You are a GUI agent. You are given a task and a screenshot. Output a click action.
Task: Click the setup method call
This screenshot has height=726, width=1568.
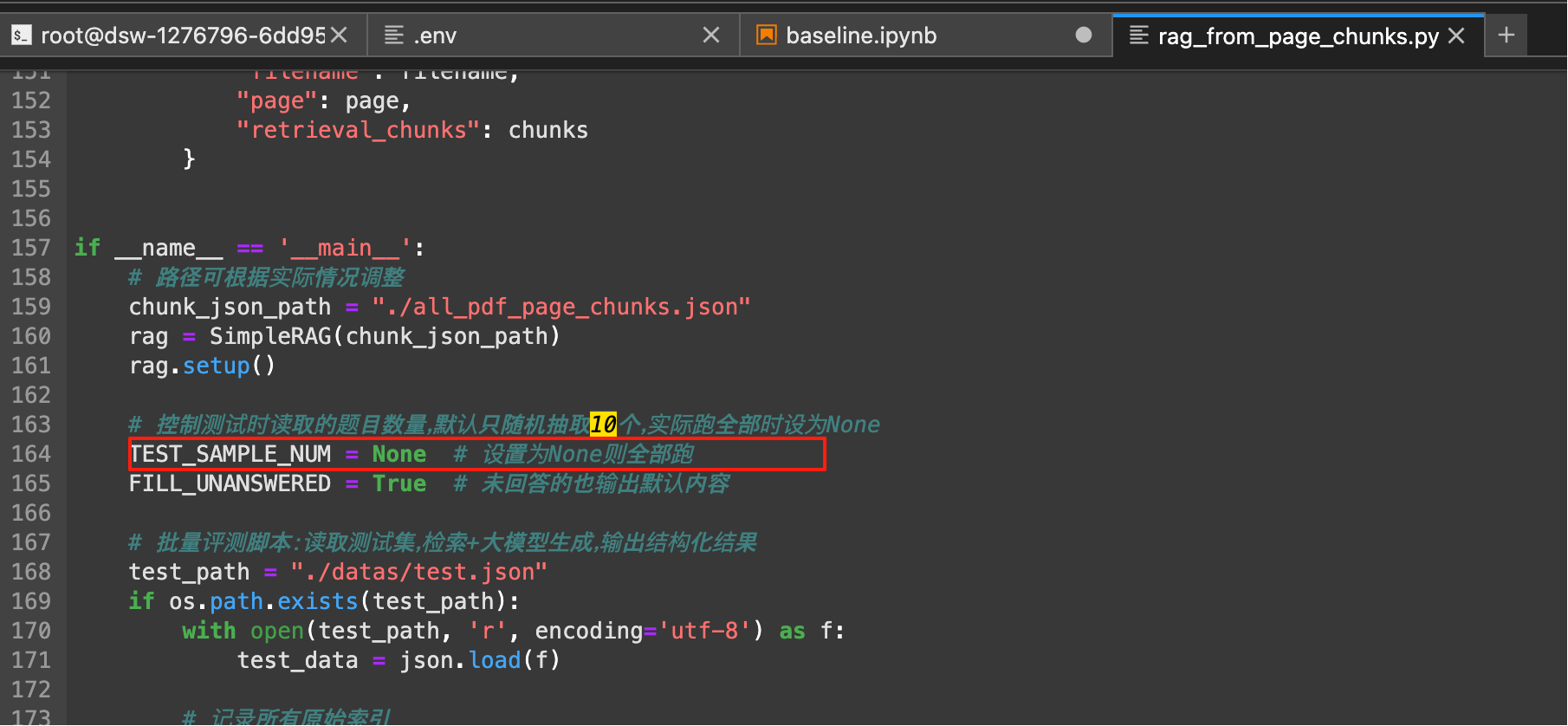pos(217,366)
